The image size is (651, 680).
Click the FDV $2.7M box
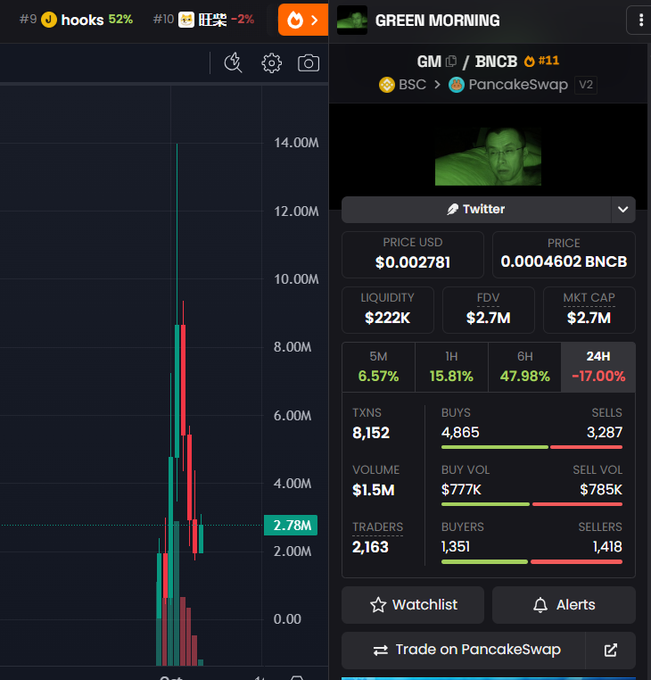(x=488, y=310)
